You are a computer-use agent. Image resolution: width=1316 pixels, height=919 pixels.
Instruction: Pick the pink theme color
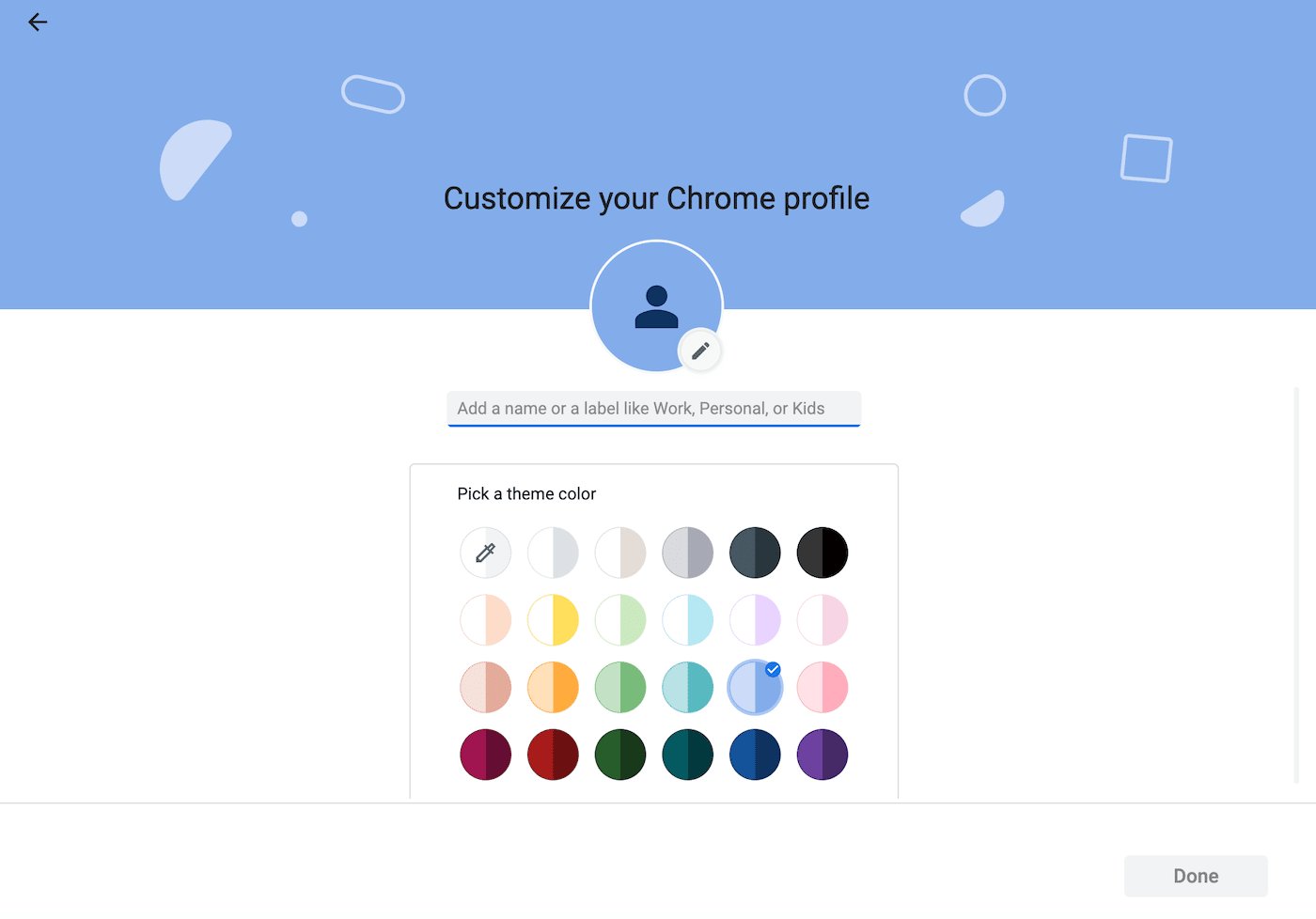[x=822, y=687]
